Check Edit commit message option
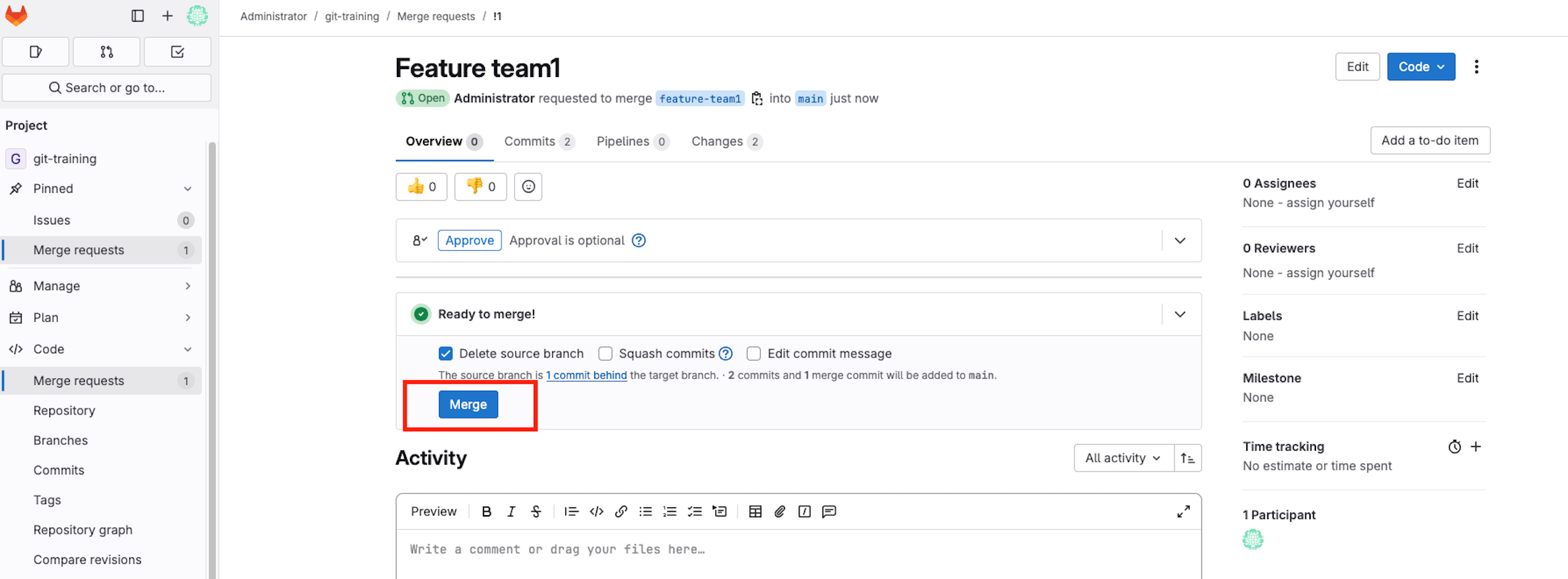The height and width of the screenshot is (579, 1568). coord(754,354)
